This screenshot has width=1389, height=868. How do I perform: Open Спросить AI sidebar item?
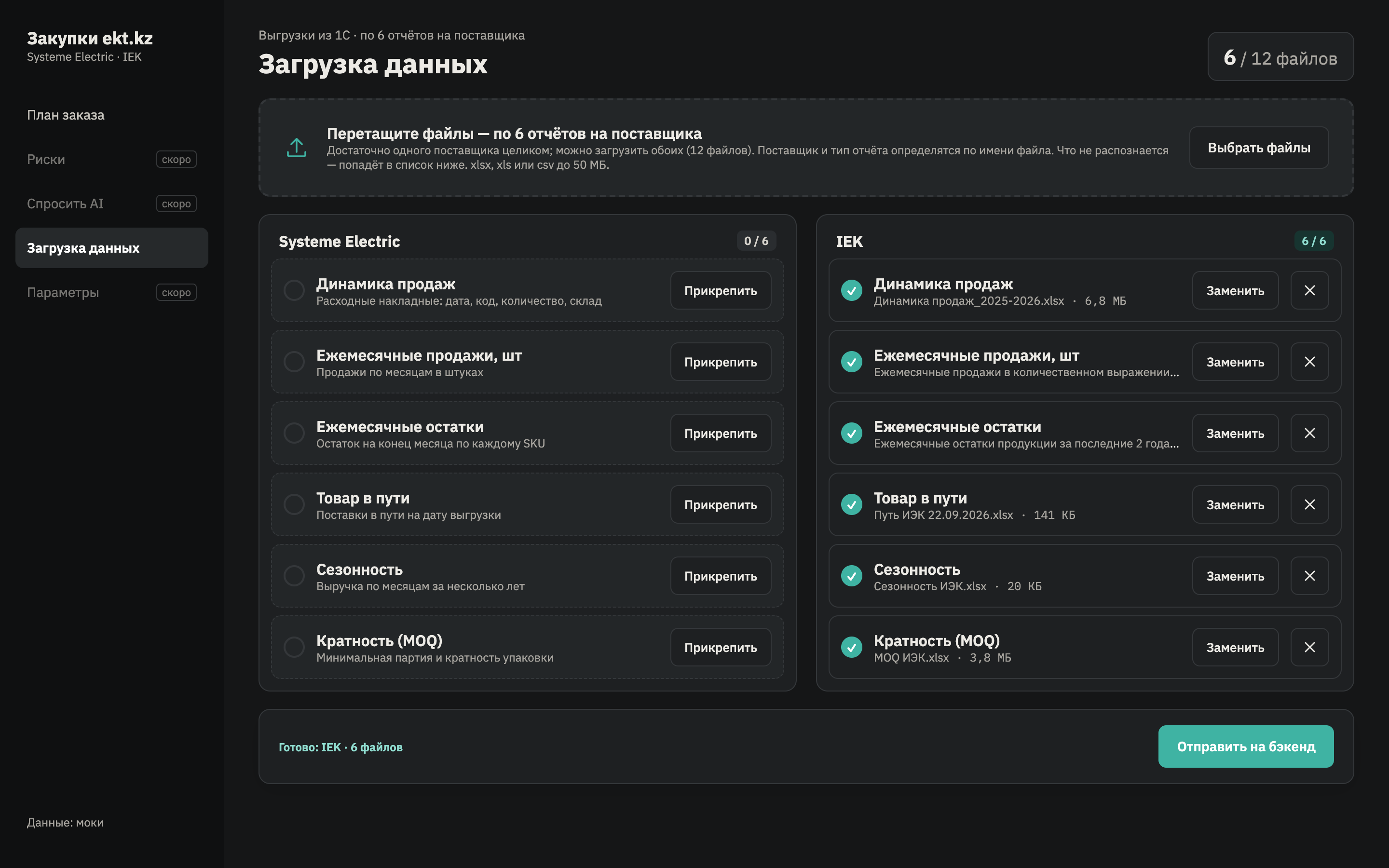[x=111, y=204]
